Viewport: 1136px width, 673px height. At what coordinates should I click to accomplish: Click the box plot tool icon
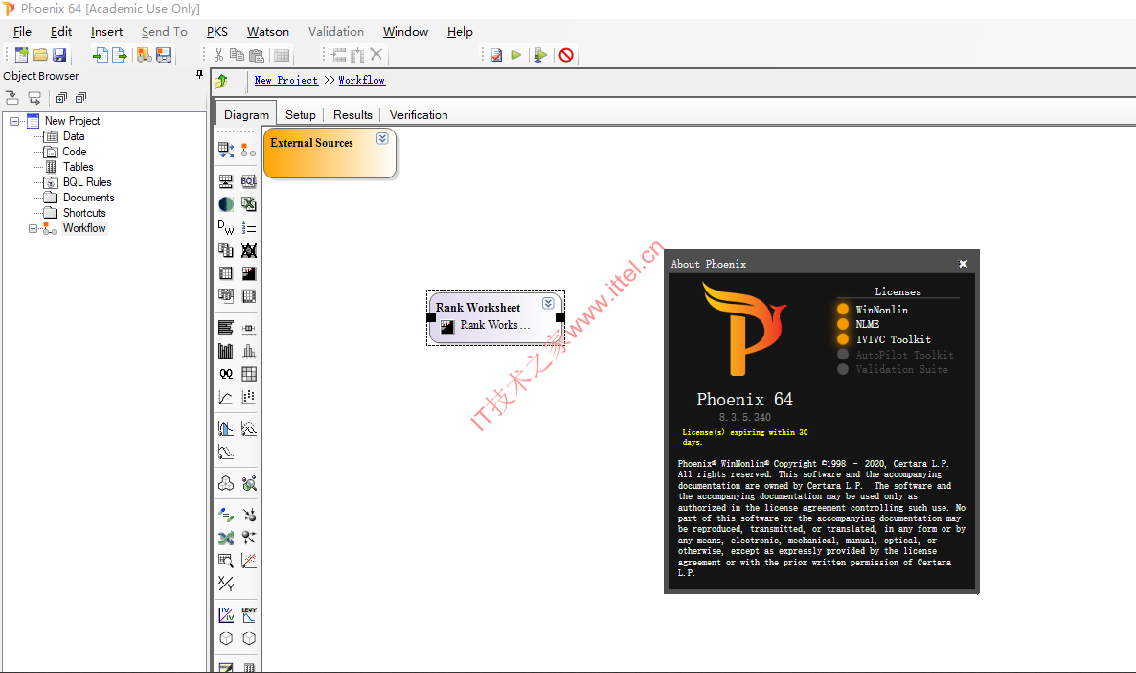(248, 328)
